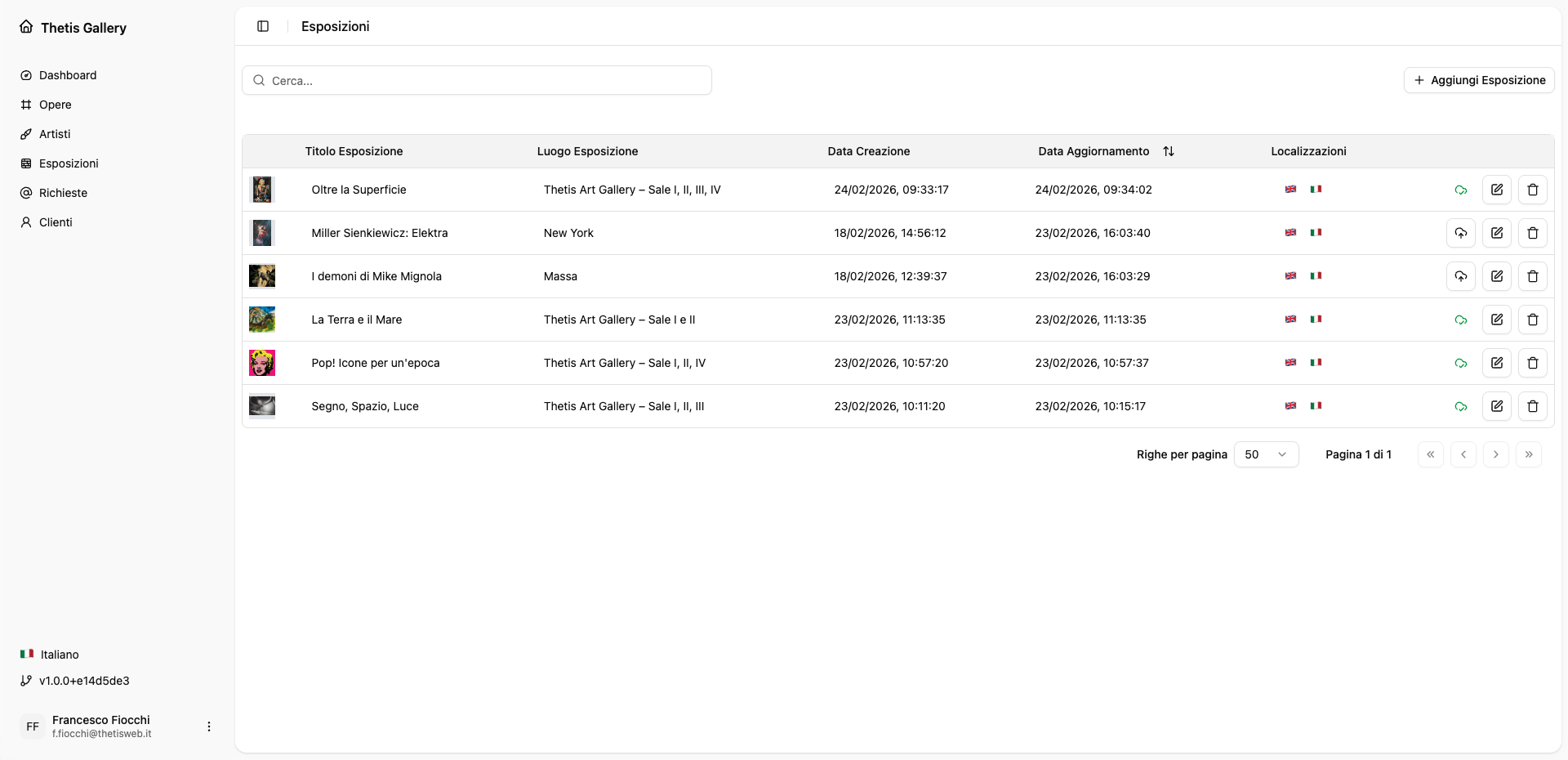Click the Cerca search field
Image resolution: width=1568 pixels, height=760 pixels.
(x=477, y=81)
